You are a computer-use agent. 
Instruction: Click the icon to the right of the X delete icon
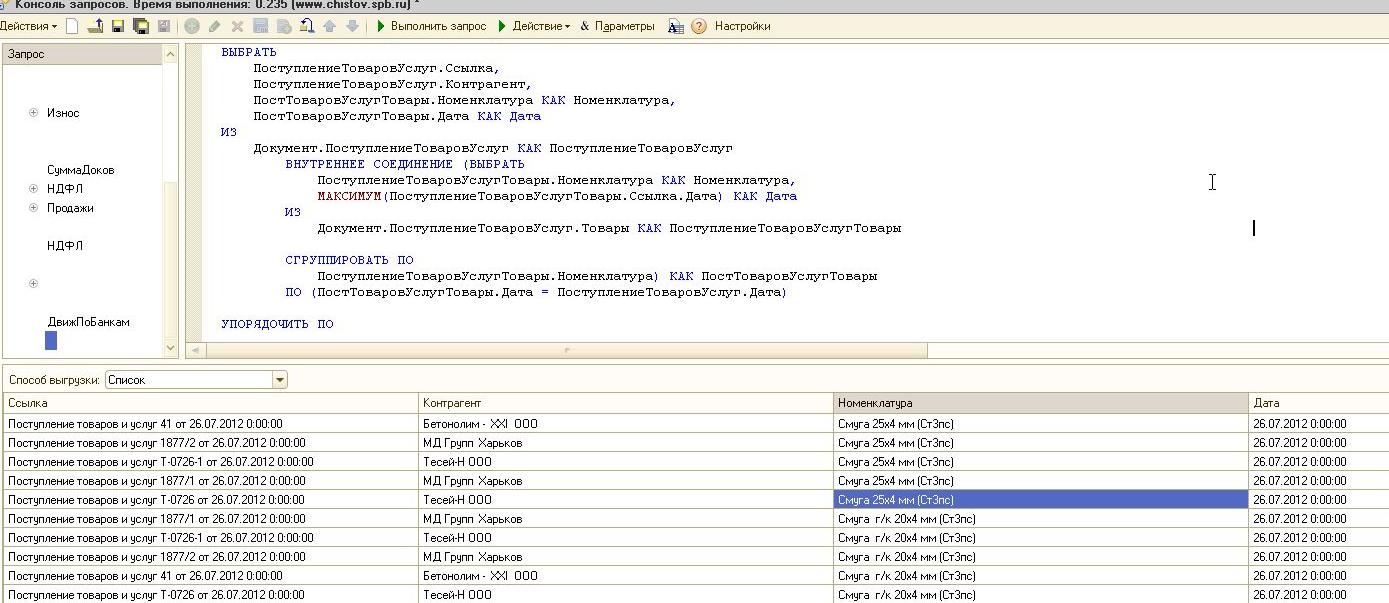tap(260, 26)
